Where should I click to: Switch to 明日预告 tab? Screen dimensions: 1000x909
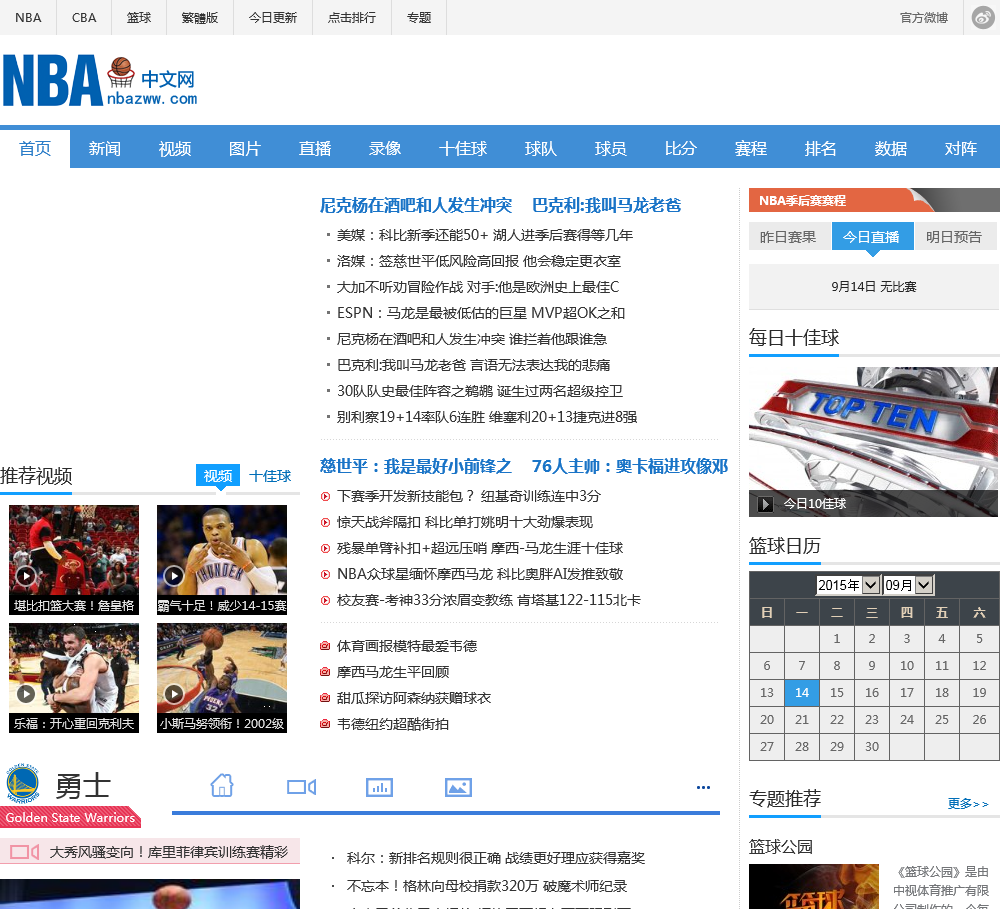pyautogui.click(x=955, y=237)
